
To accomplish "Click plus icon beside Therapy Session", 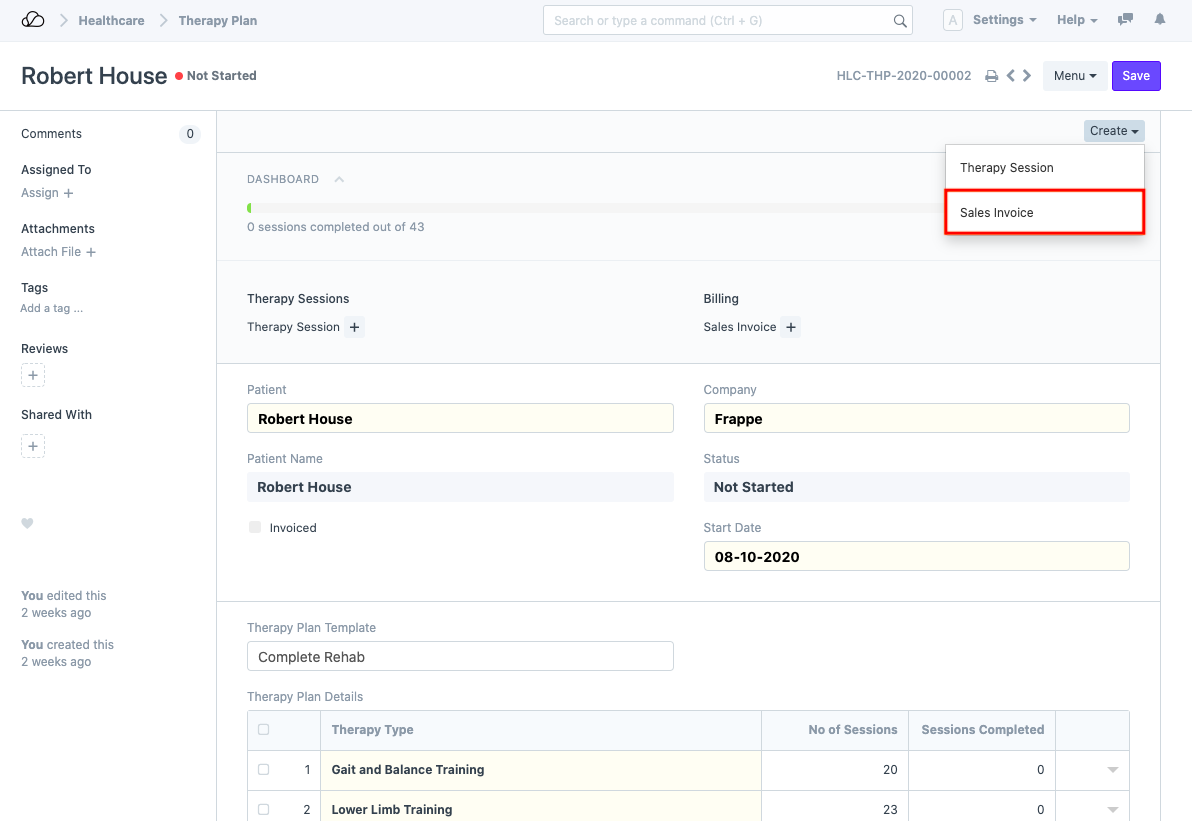I will (354, 327).
